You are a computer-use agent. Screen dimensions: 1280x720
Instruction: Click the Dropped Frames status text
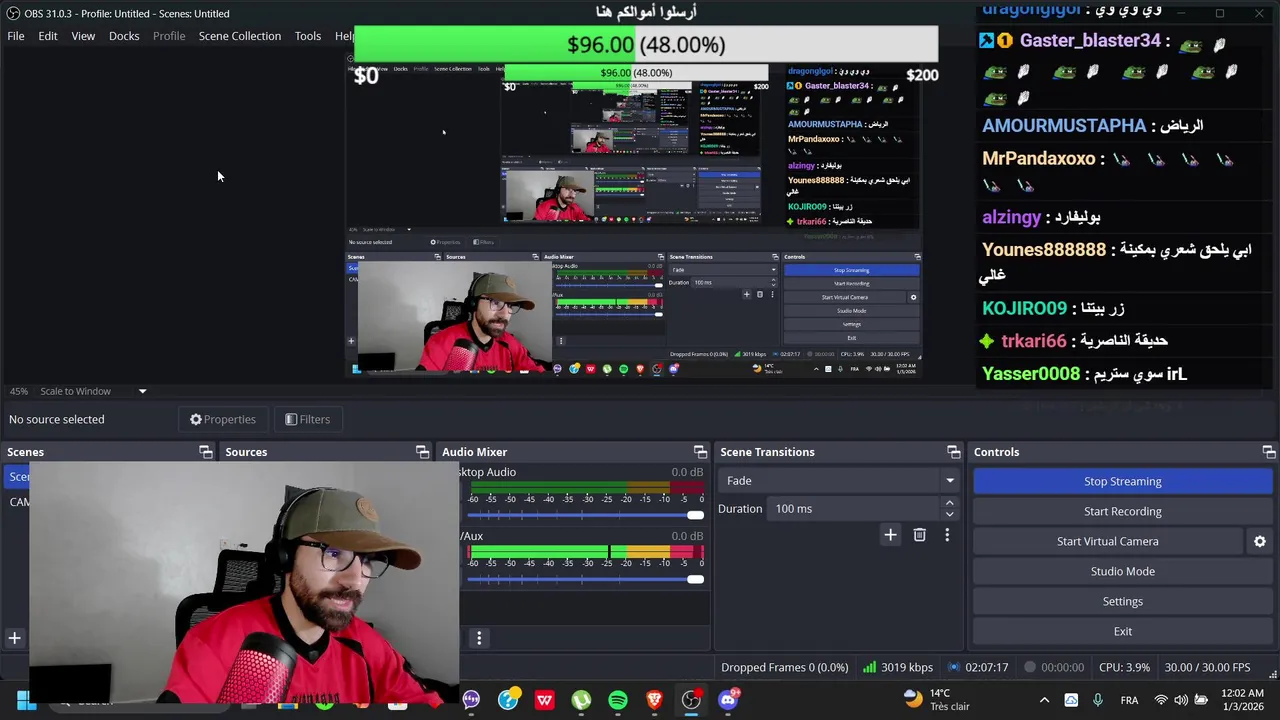click(785, 667)
